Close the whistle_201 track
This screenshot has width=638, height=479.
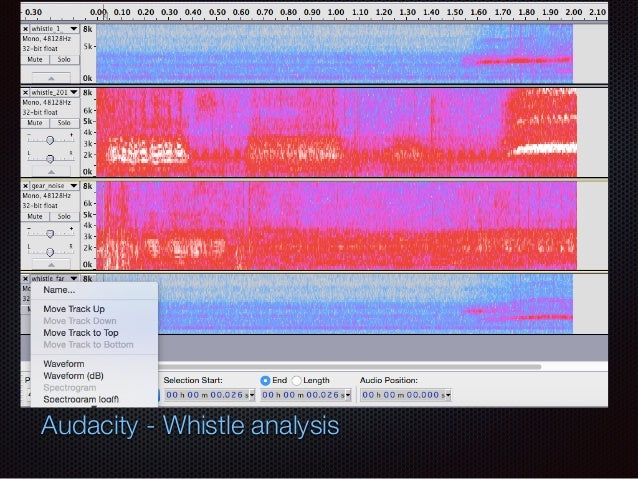(x=25, y=92)
